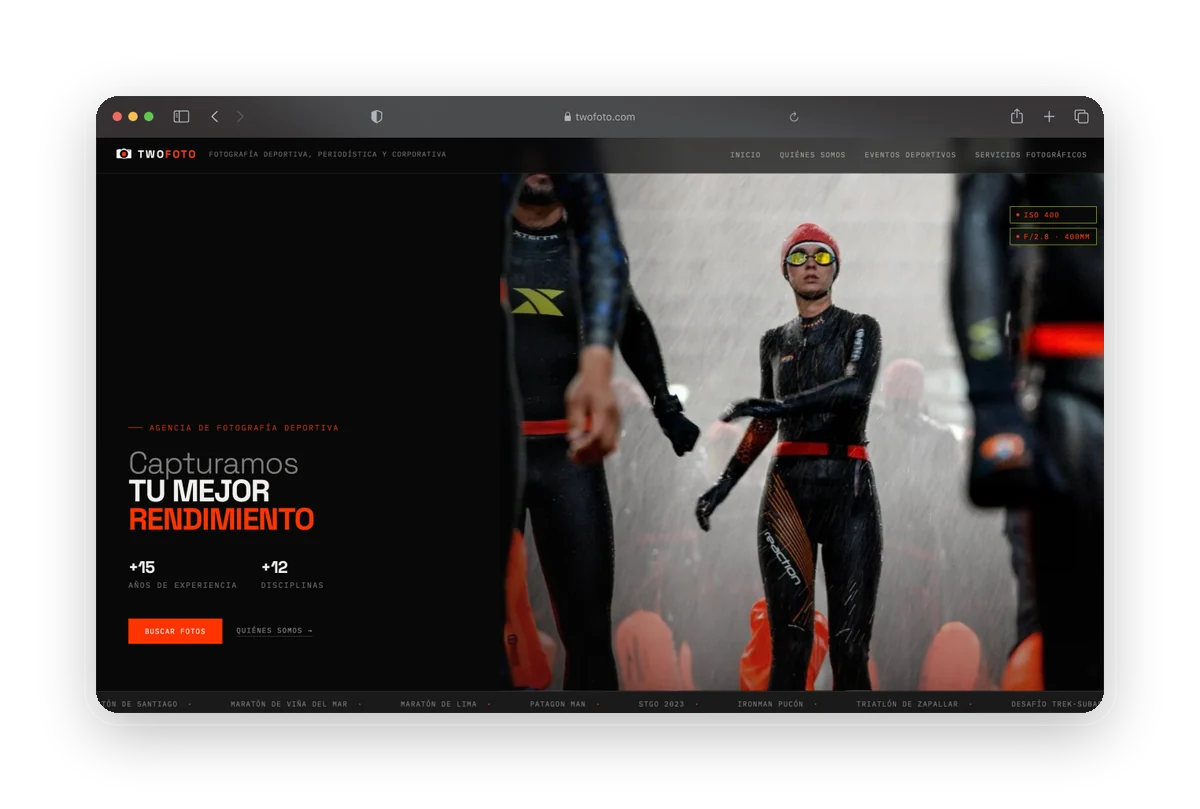Go back with the left chevron
Image resolution: width=1200 pixels, height=809 pixels.
tap(214, 117)
